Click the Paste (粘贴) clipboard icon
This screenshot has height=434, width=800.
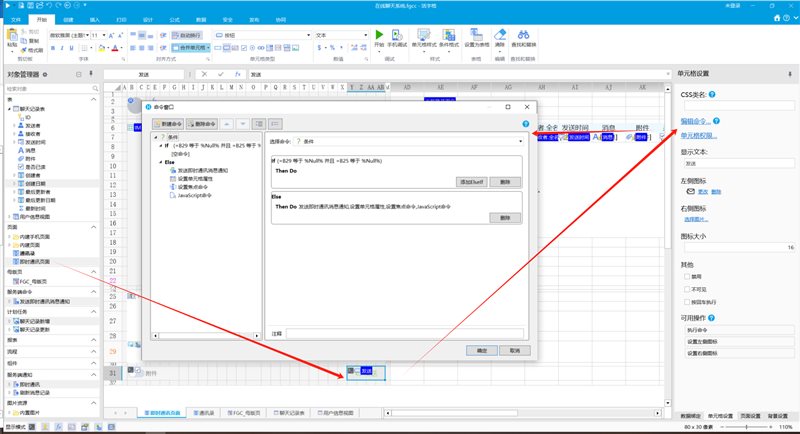pos(12,37)
